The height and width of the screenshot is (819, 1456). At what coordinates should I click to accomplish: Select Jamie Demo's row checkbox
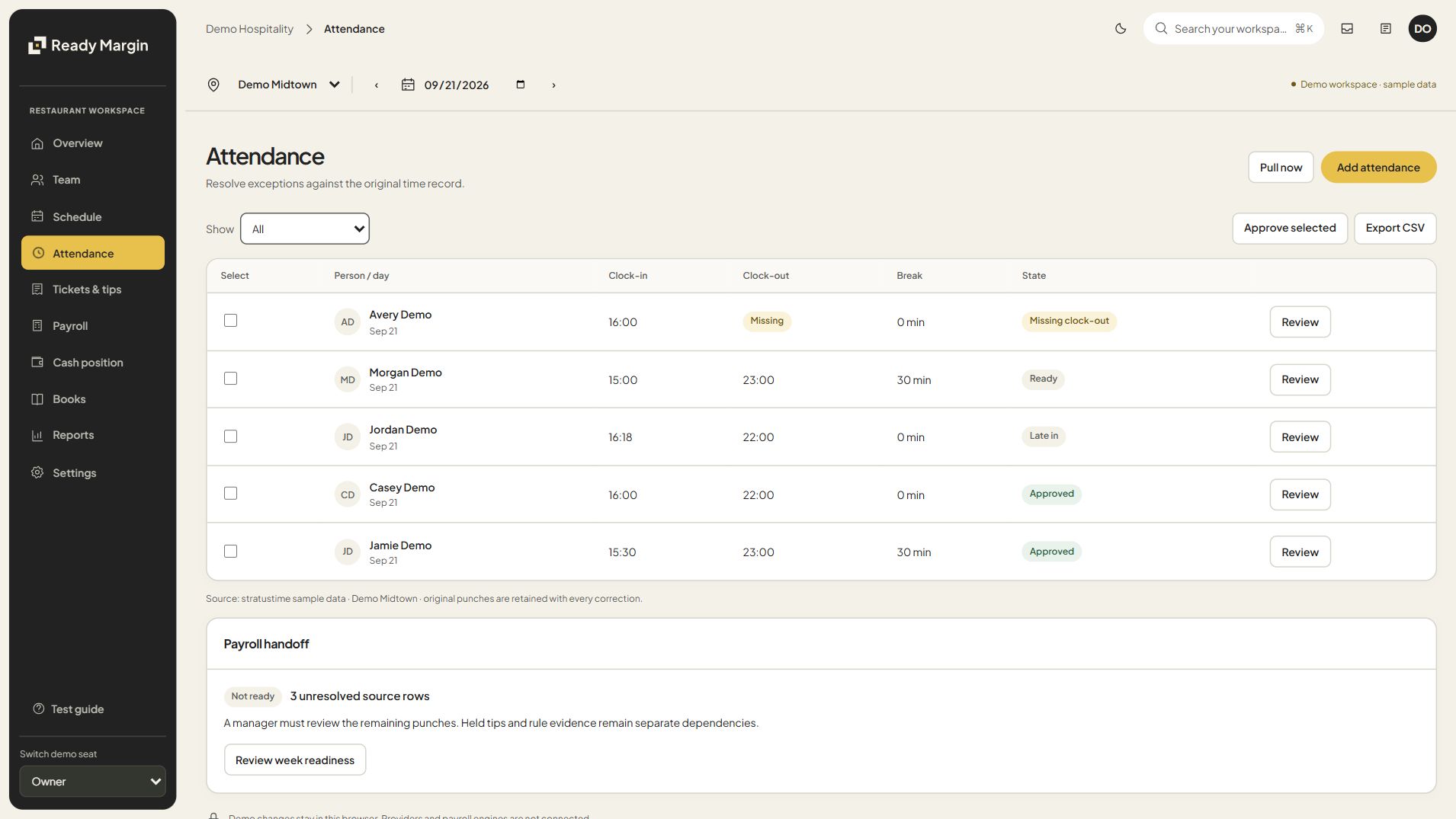tap(230, 552)
